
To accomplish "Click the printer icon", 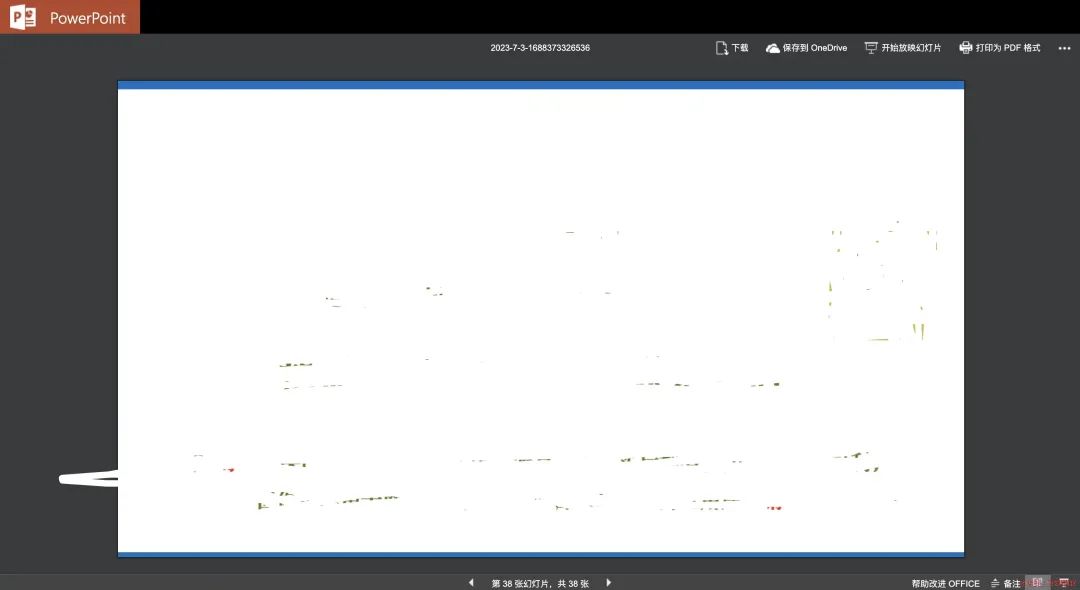I will [x=966, y=48].
